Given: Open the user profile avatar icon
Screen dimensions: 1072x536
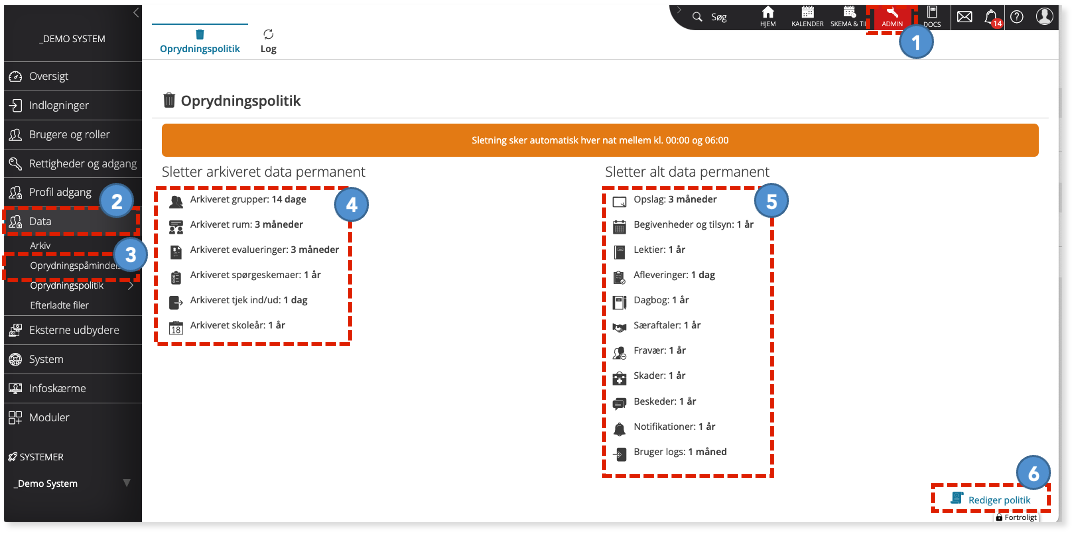Looking at the screenshot, I should [1044, 16].
